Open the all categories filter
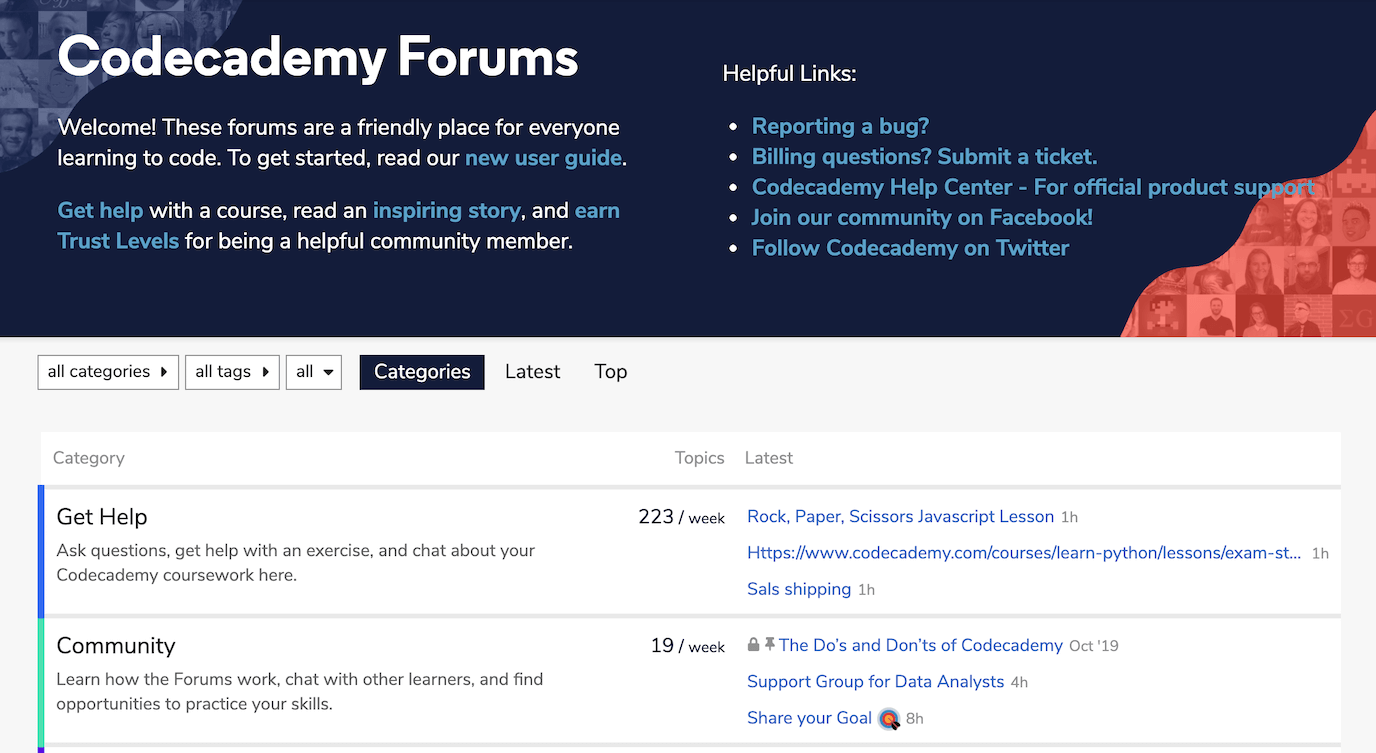This screenshot has width=1376, height=753. click(x=107, y=372)
